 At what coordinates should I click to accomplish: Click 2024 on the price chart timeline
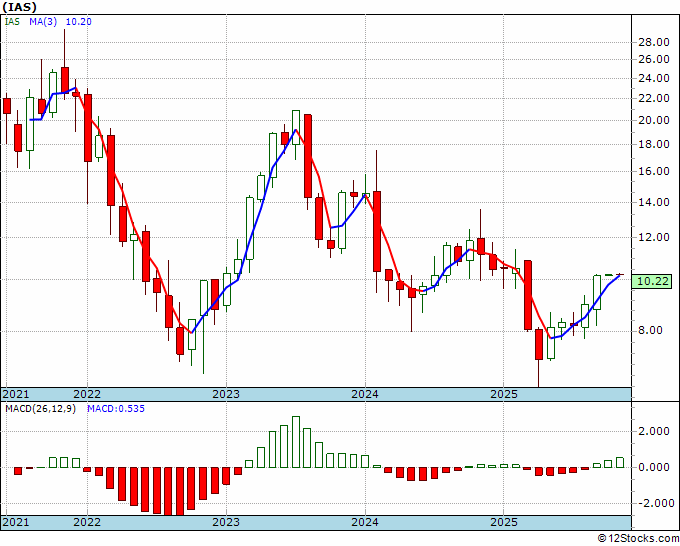tap(365, 394)
